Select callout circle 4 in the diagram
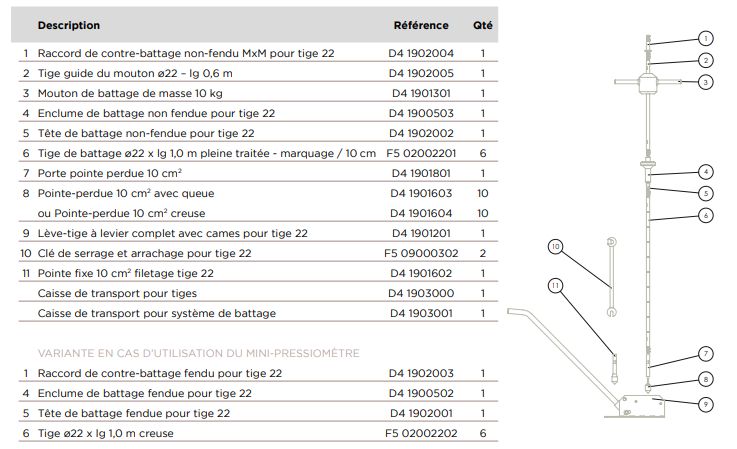Viewport: 737px width, 449px height. (705, 171)
